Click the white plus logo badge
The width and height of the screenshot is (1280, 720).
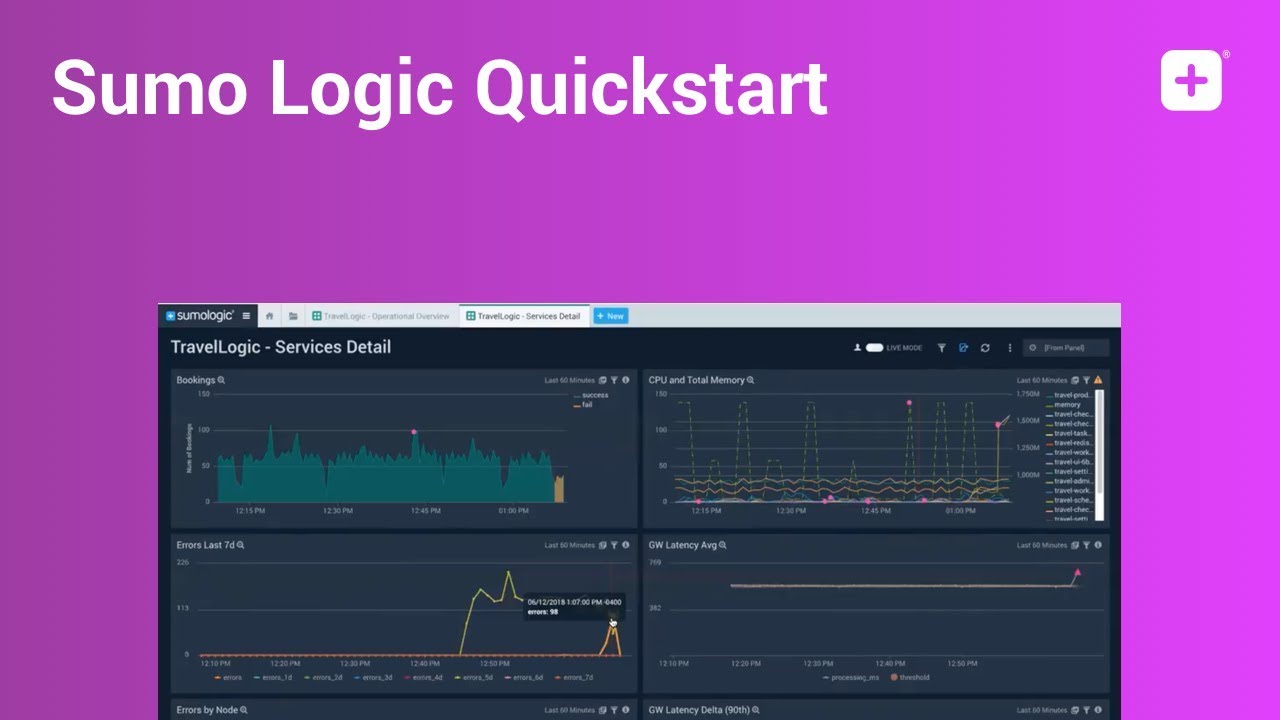pyautogui.click(x=1191, y=80)
